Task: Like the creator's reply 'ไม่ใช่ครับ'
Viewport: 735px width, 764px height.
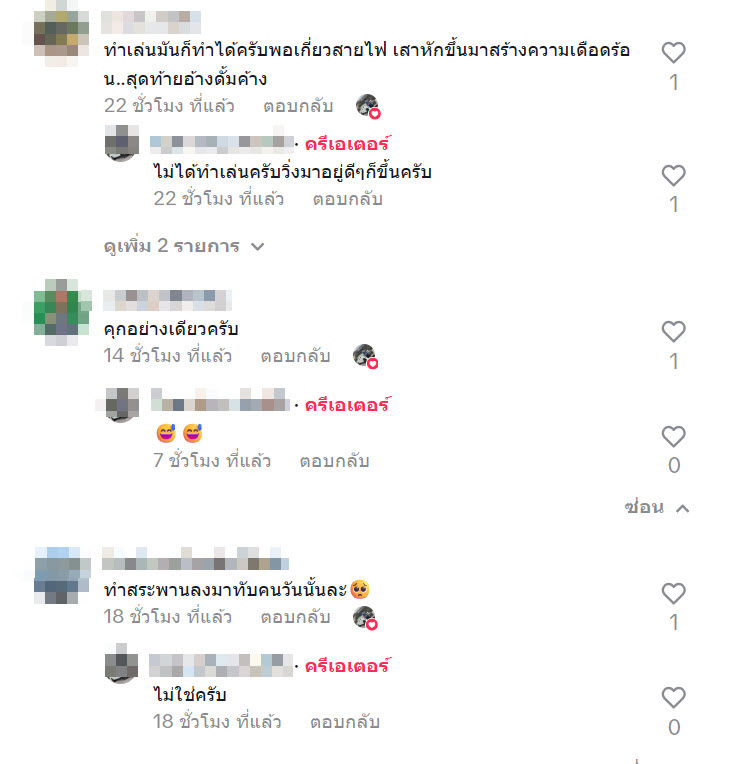Action: [674, 698]
